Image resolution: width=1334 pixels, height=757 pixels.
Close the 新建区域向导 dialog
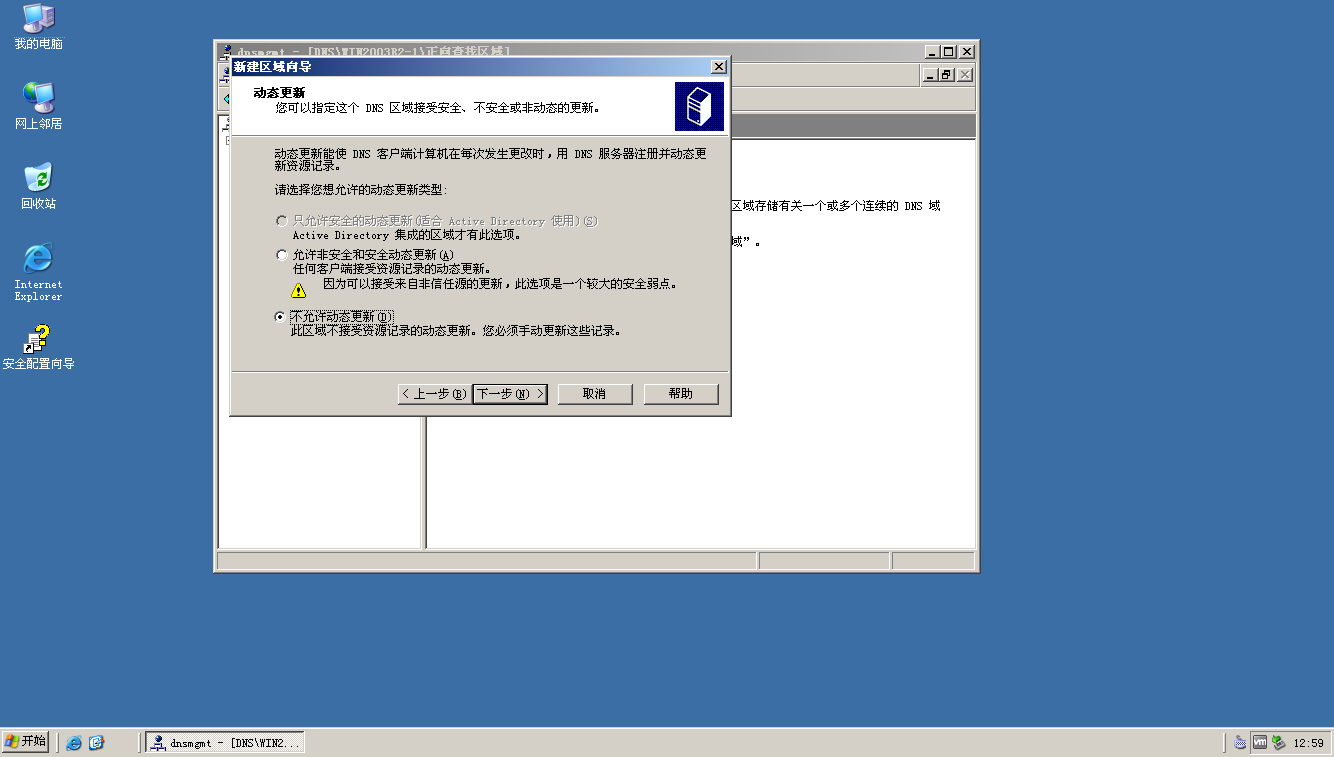pos(718,66)
